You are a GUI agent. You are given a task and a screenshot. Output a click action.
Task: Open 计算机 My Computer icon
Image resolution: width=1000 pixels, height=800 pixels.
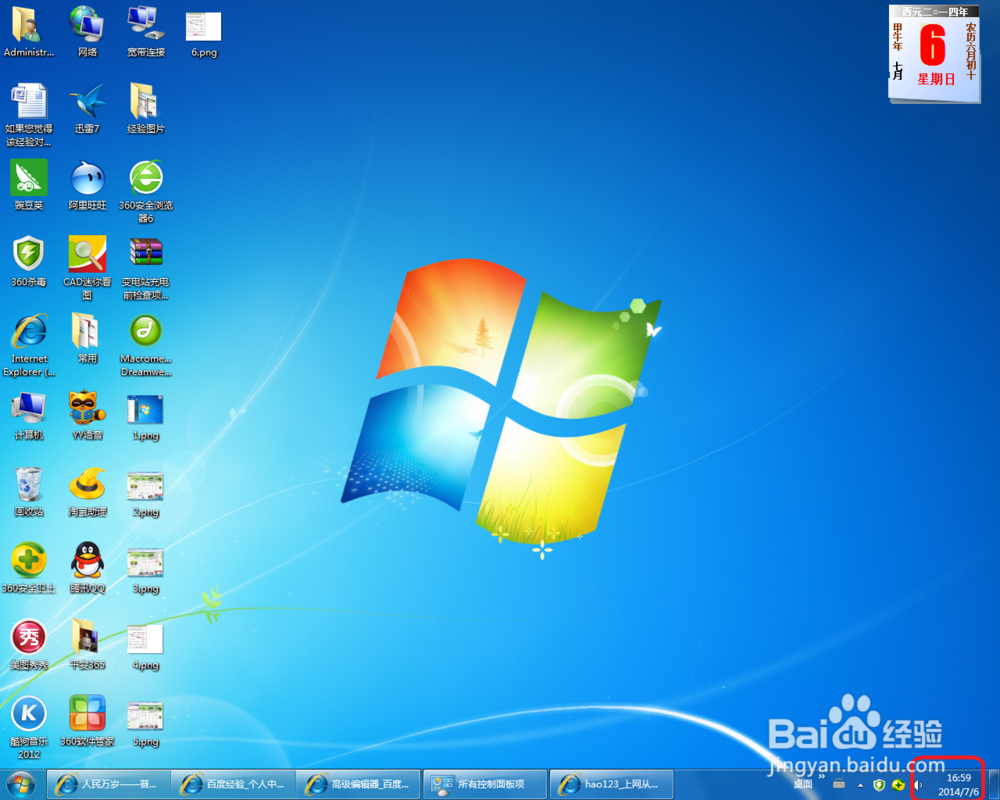click(29, 416)
